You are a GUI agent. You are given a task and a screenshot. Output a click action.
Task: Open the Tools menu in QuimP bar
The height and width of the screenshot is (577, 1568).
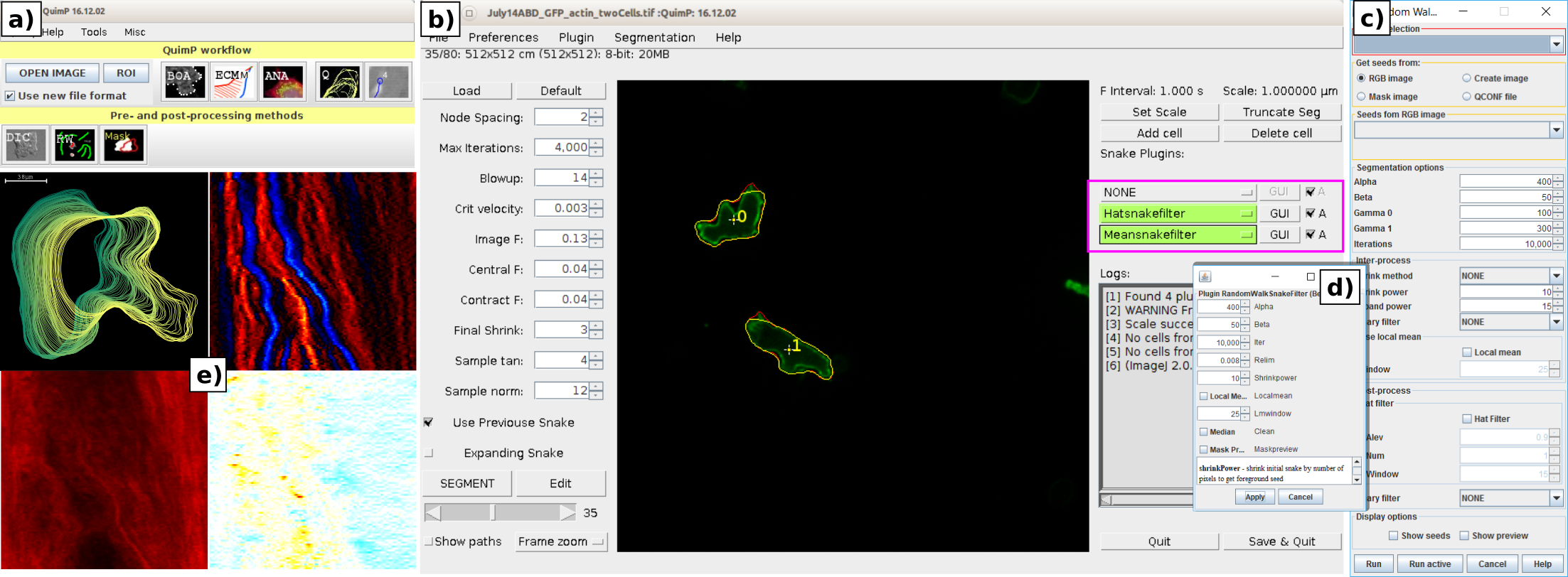tap(94, 32)
